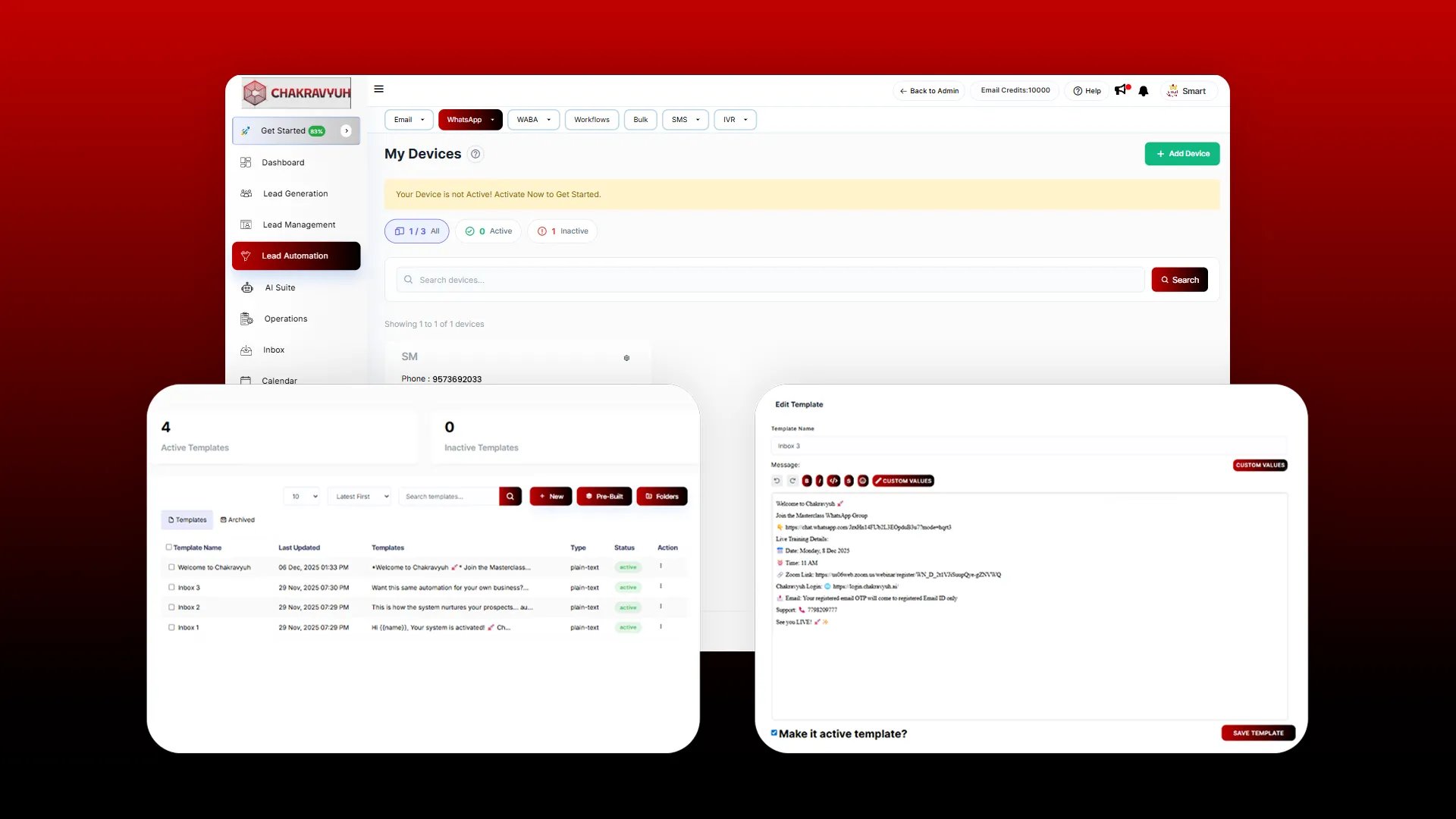
Task: Click the Save Template button
Action: pyautogui.click(x=1258, y=733)
